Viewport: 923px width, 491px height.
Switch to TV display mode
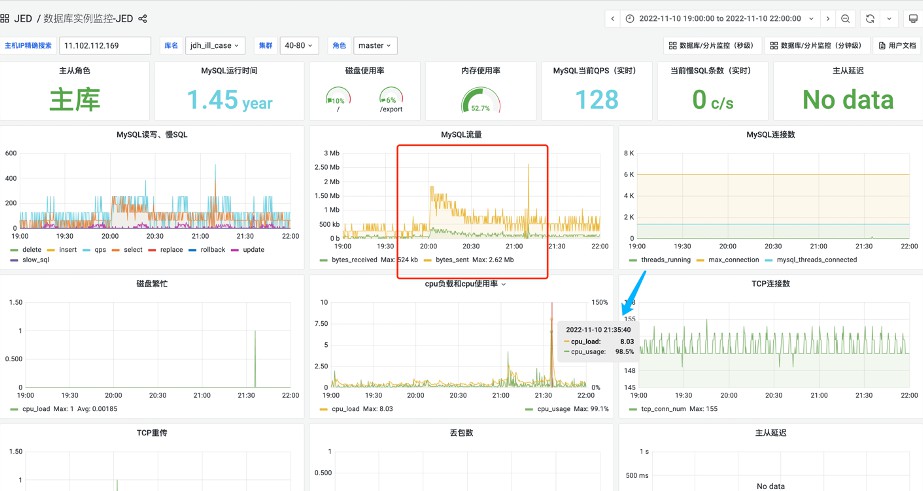913,19
